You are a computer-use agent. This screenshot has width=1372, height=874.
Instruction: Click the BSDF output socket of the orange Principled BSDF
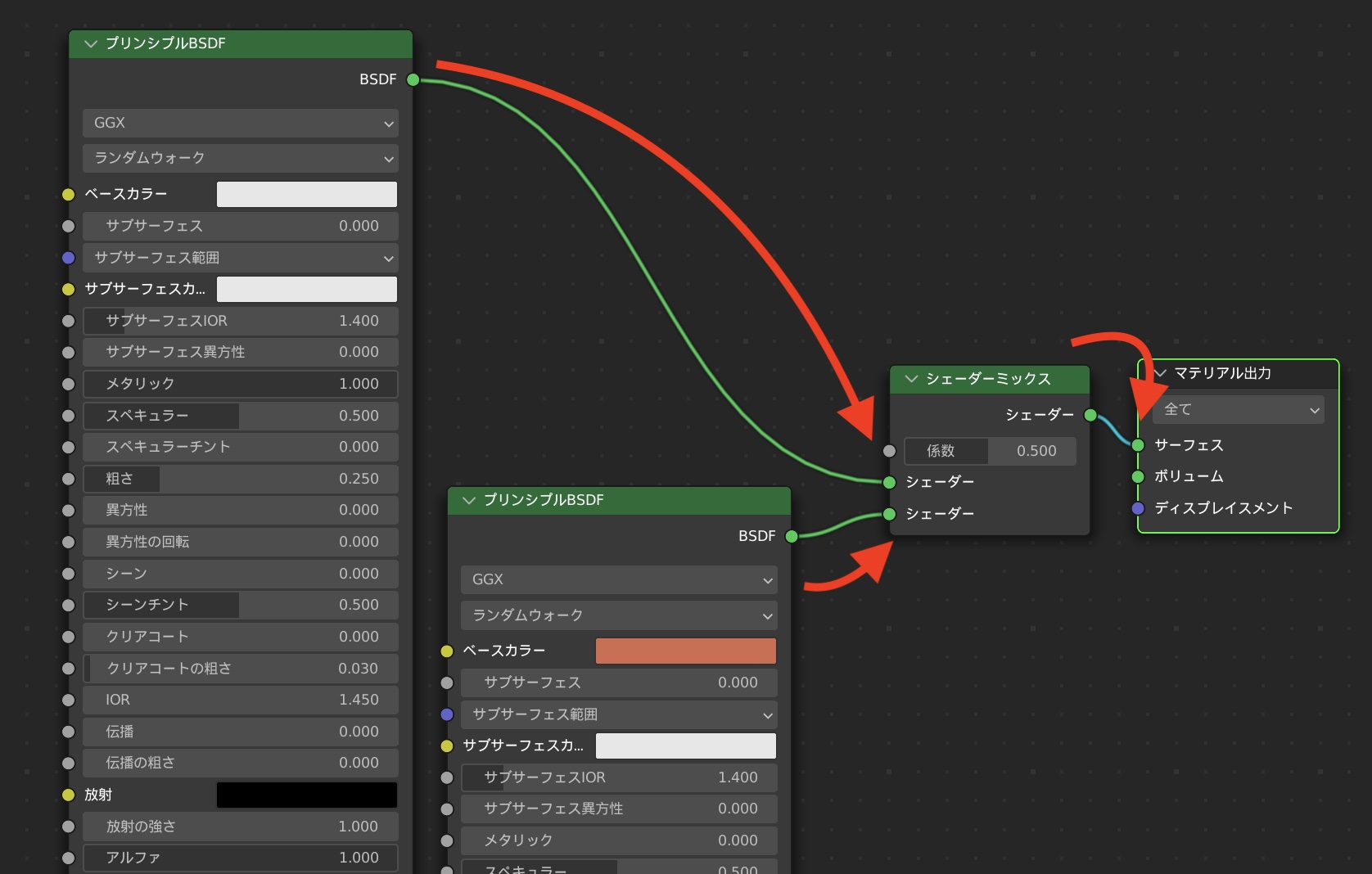pyautogui.click(x=792, y=536)
